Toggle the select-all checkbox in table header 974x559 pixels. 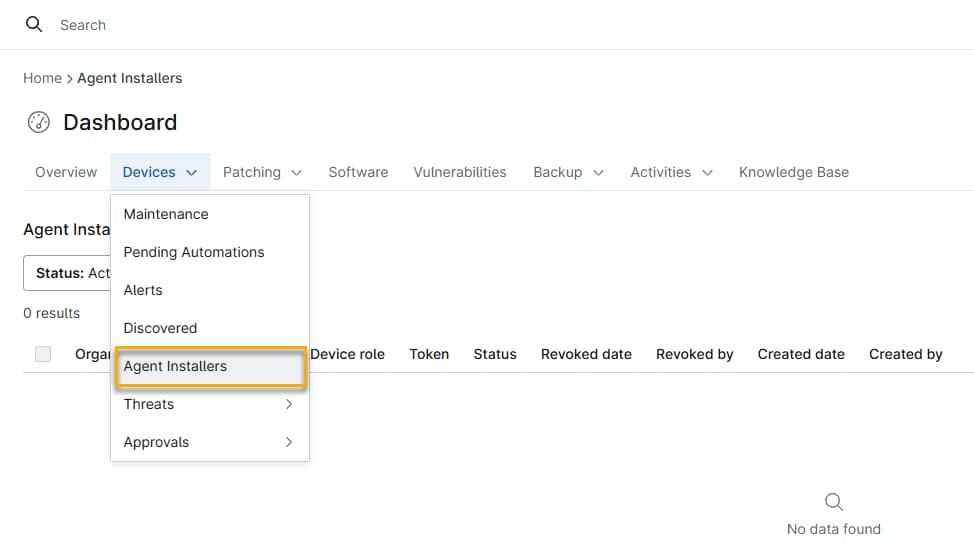point(43,354)
